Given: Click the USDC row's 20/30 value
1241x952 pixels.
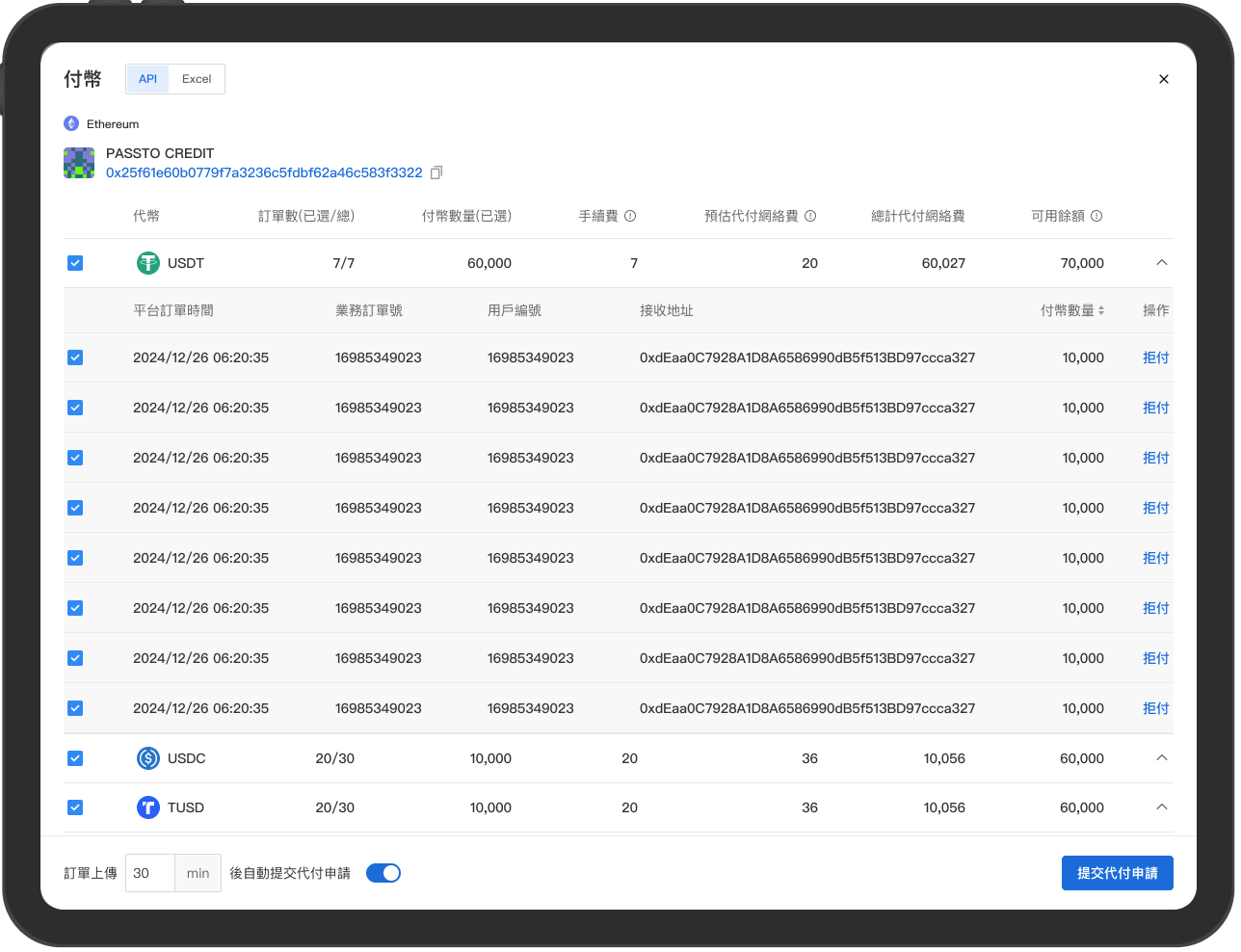Looking at the screenshot, I should pos(335,758).
